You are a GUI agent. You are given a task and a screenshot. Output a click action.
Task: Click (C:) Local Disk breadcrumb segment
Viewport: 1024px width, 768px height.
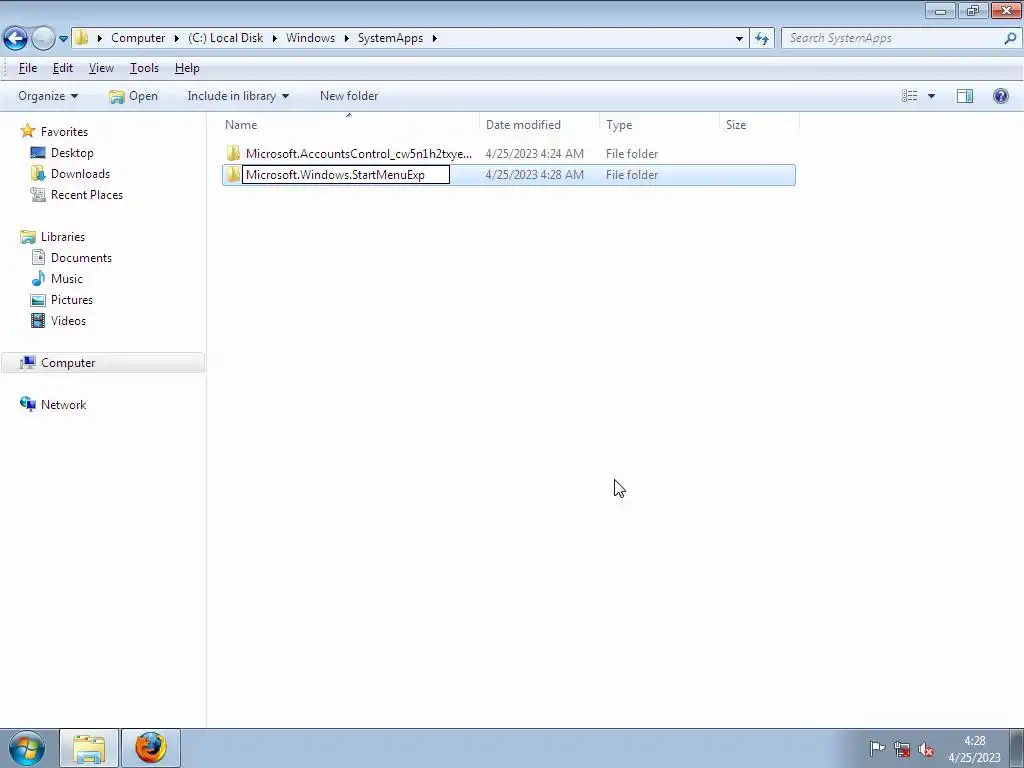coord(225,38)
